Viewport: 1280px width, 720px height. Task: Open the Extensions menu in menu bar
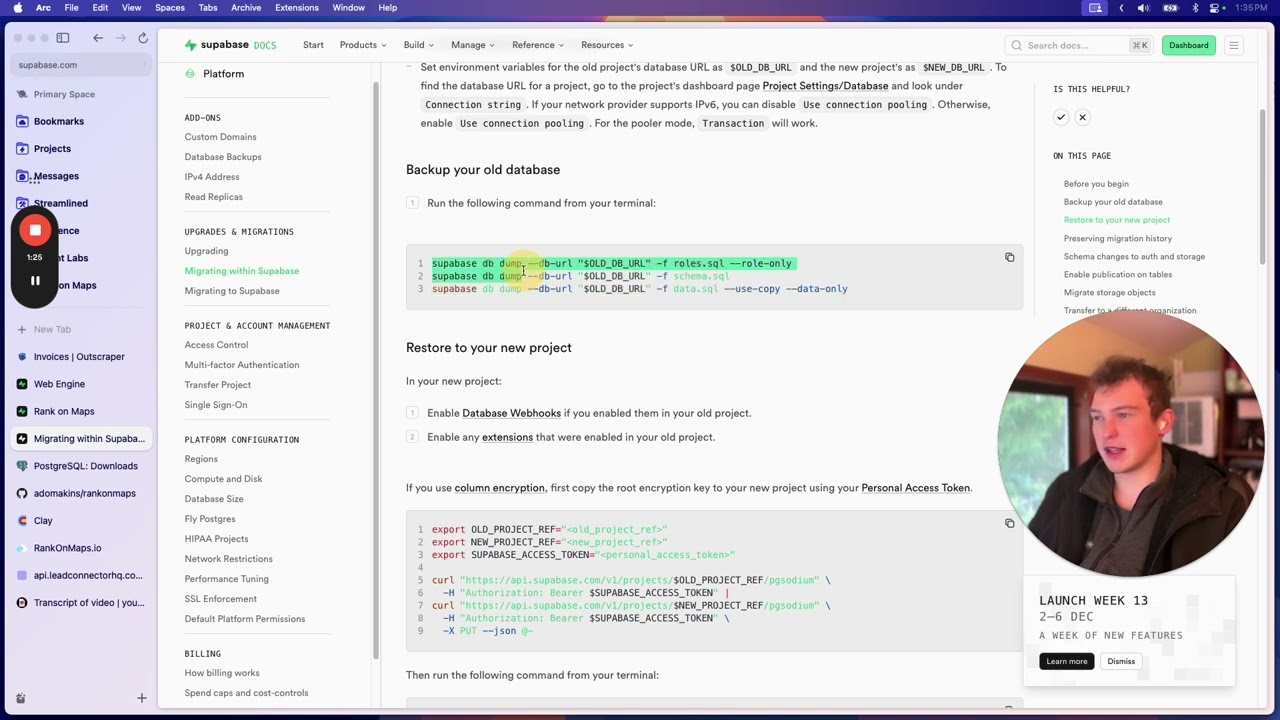[x=297, y=8]
